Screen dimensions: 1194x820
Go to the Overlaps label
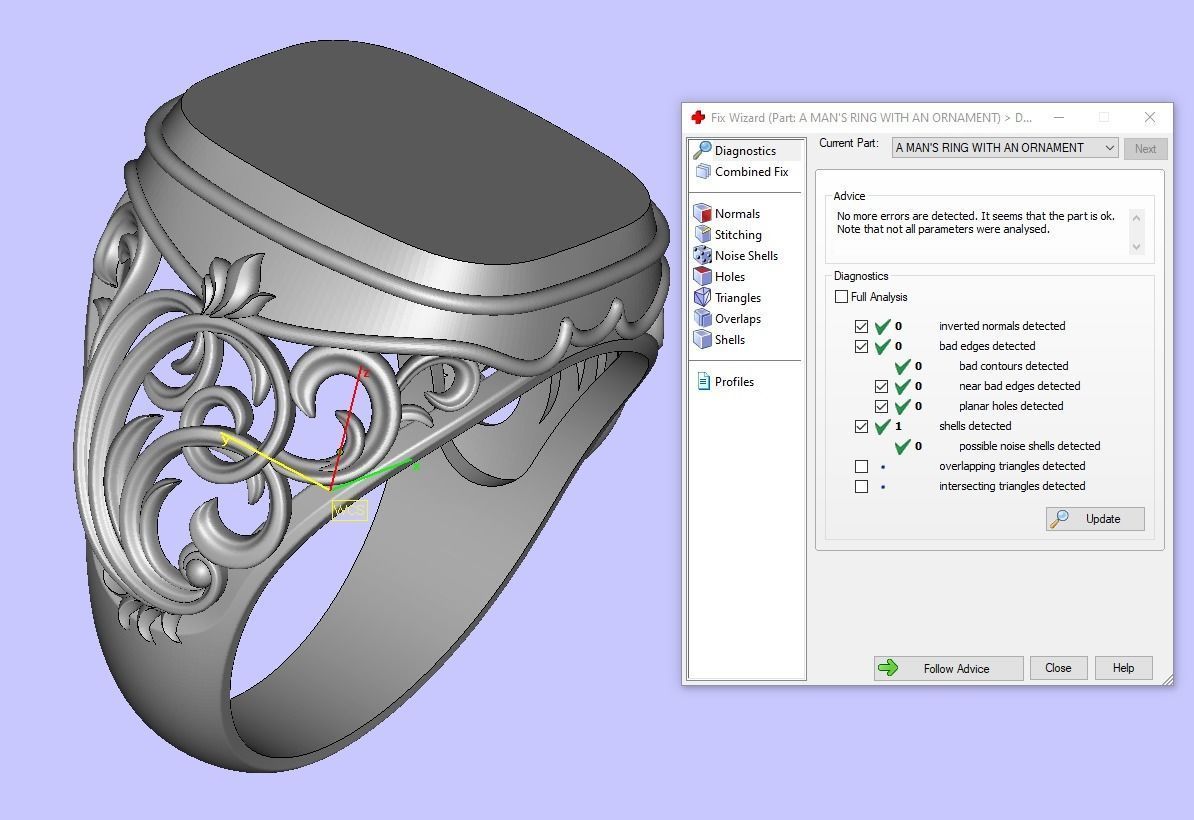point(738,318)
